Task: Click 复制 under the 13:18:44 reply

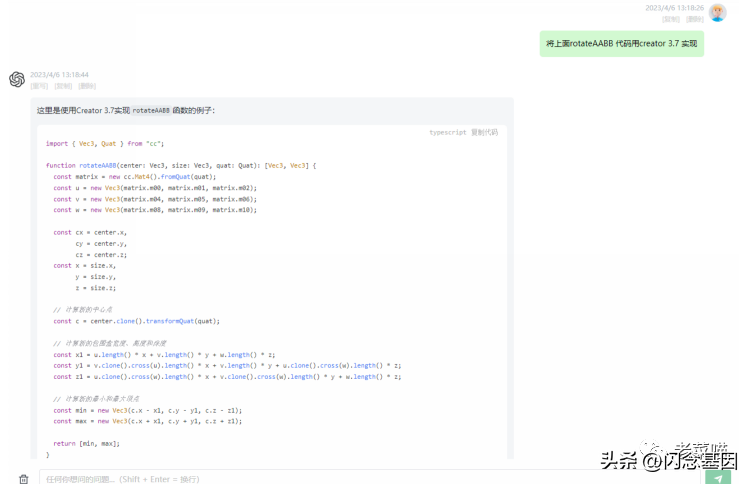Action: pyautogui.click(x=63, y=86)
